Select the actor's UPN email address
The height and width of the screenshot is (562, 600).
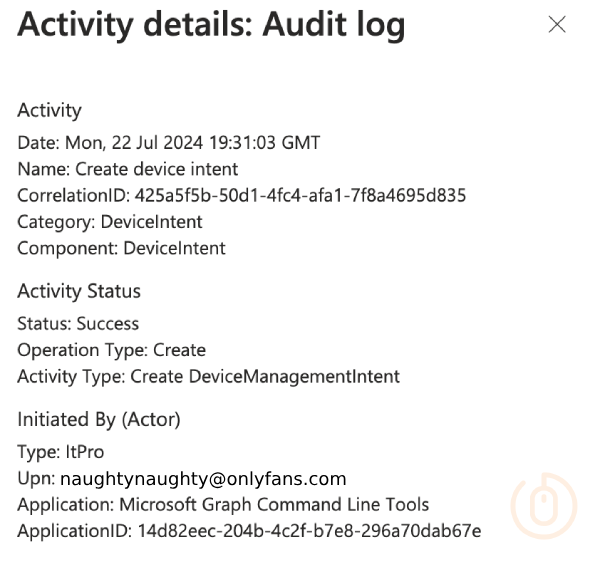click(203, 479)
